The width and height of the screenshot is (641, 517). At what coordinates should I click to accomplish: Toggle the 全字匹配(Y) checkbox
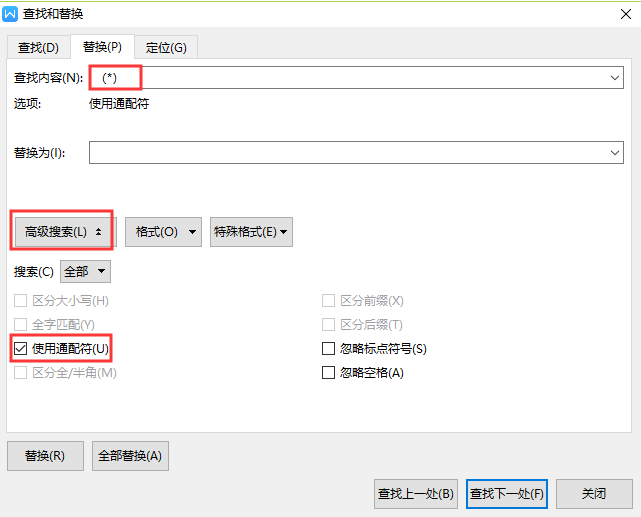click(x=20, y=325)
